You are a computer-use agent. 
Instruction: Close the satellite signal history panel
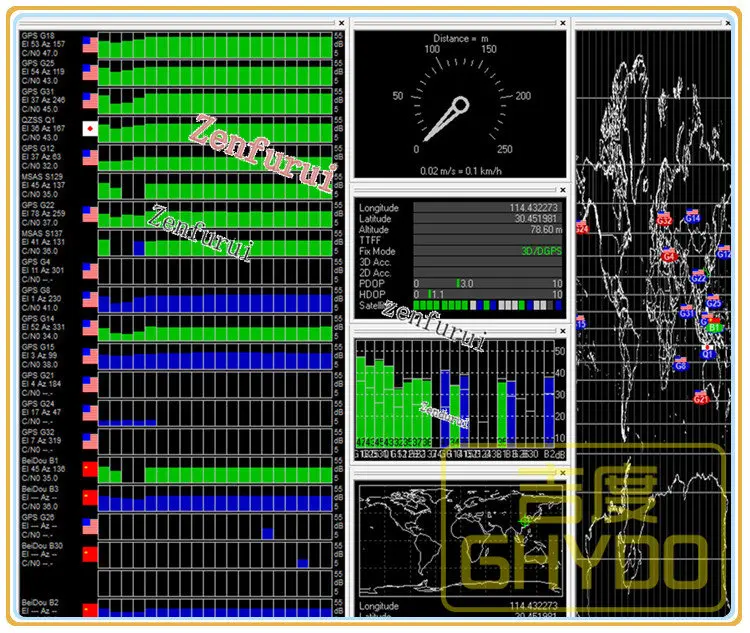(x=341, y=23)
